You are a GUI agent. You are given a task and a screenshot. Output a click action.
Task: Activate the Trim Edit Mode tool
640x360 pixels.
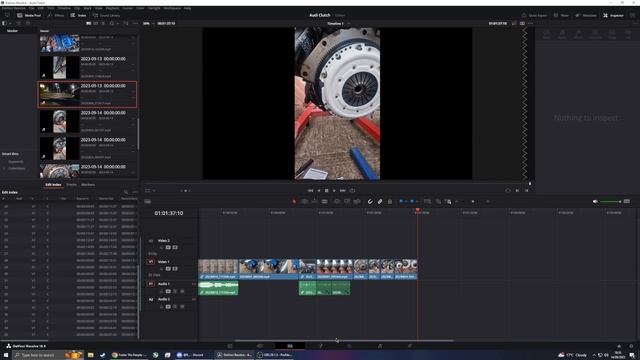pos(304,201)
